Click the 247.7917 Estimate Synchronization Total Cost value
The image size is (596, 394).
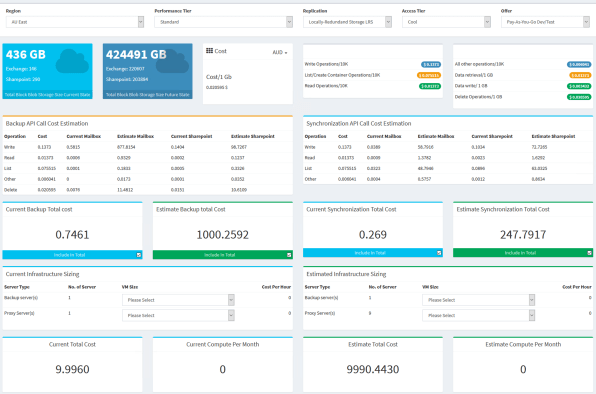click(523, 235)
